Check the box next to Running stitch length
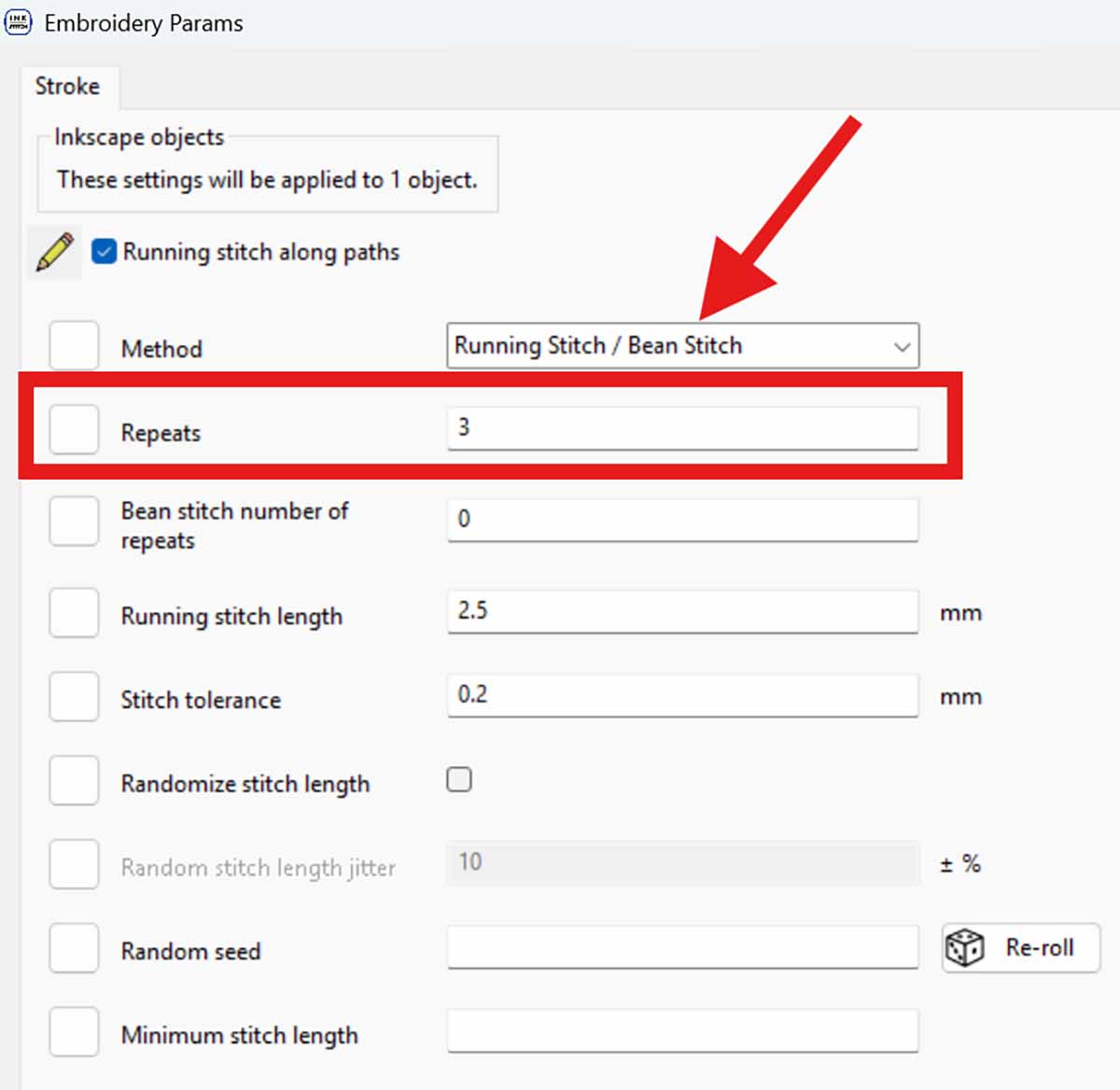The image size is (1120, 1090). [74, 613]
